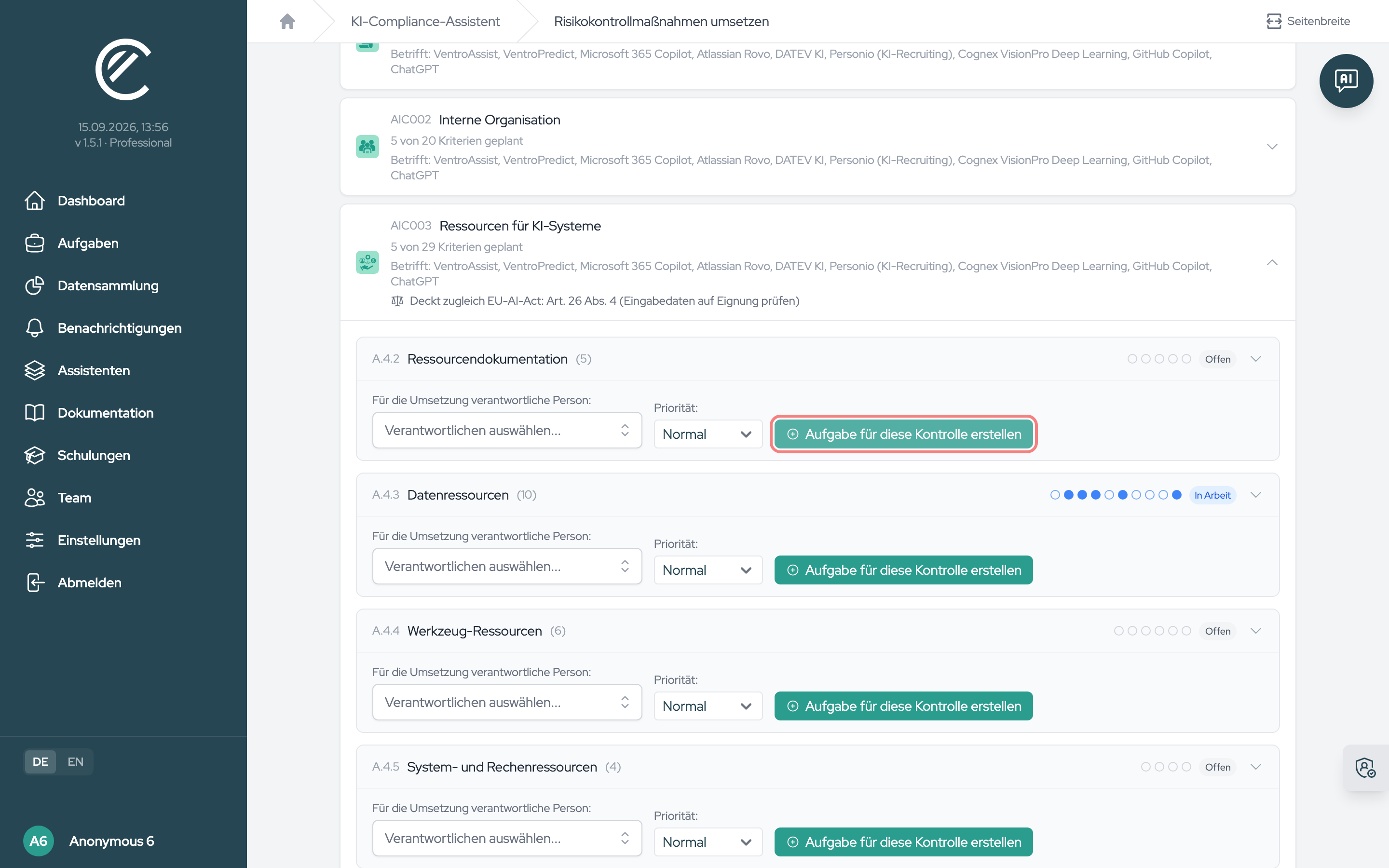1389x868 pixels.
Task: Click the Datenressourcen progress dots indicator
Action: 1116,495
